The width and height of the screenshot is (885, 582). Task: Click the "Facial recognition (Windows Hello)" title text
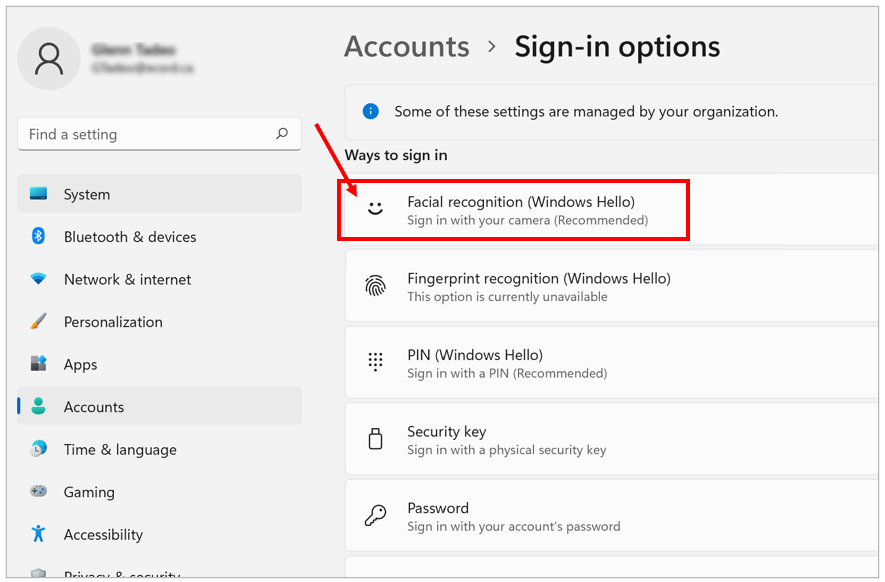[x=521, y=202]
